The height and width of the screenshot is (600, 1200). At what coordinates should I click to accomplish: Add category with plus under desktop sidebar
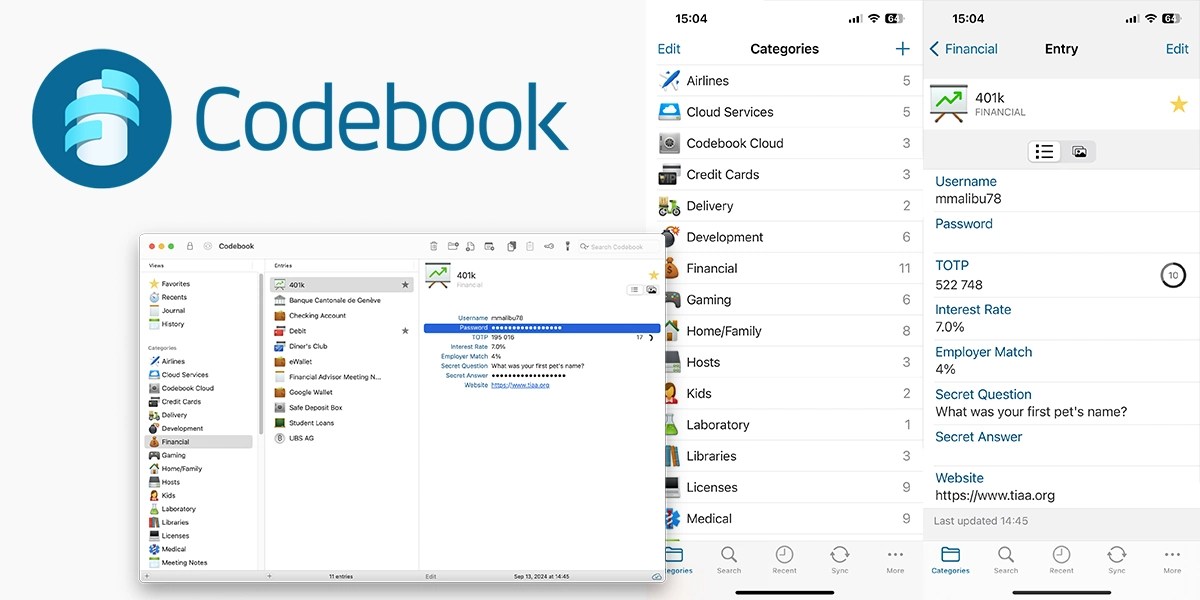[x=146, y=577]
